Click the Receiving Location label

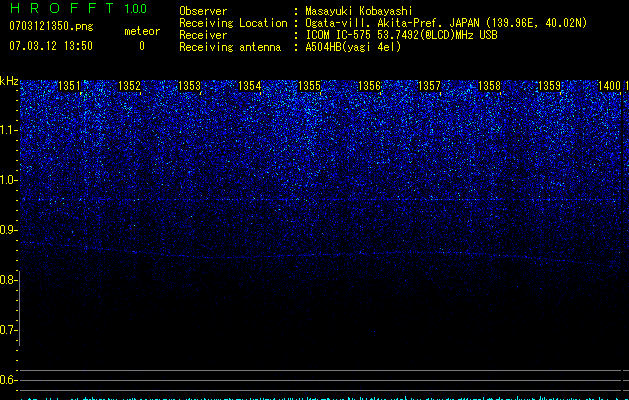(233, 23)
